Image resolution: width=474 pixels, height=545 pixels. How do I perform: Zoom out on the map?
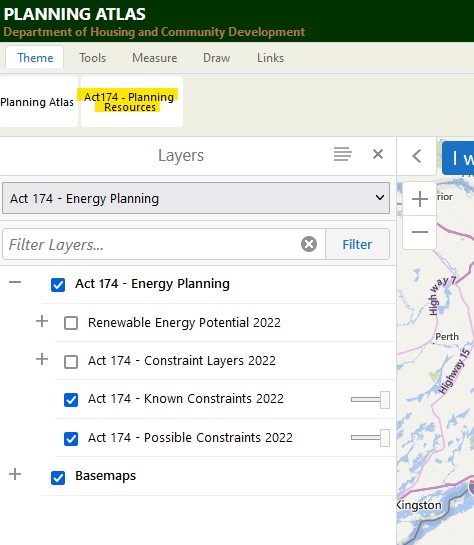tap(420, 232)
